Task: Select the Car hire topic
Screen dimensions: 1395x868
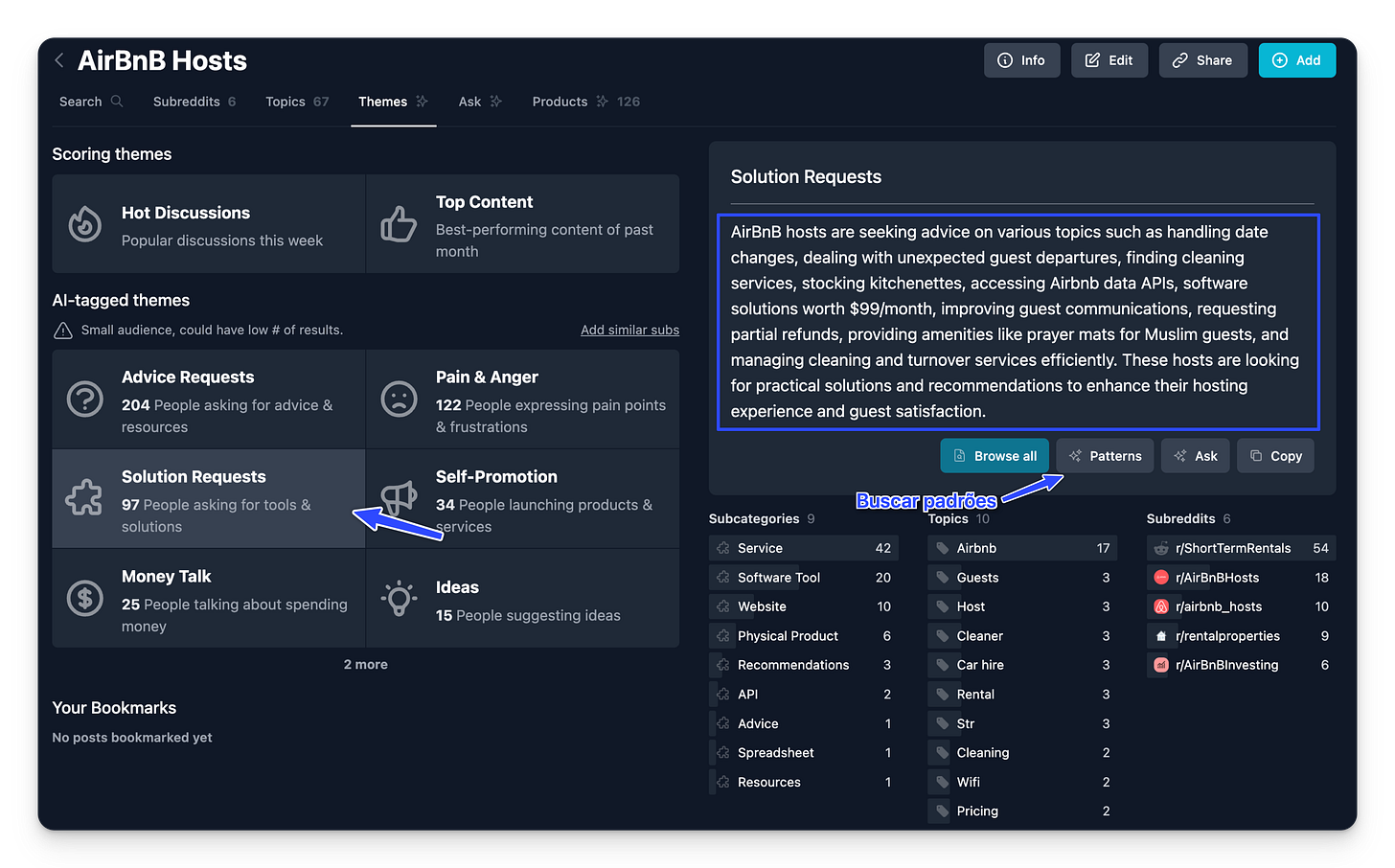Action: 1022,665
